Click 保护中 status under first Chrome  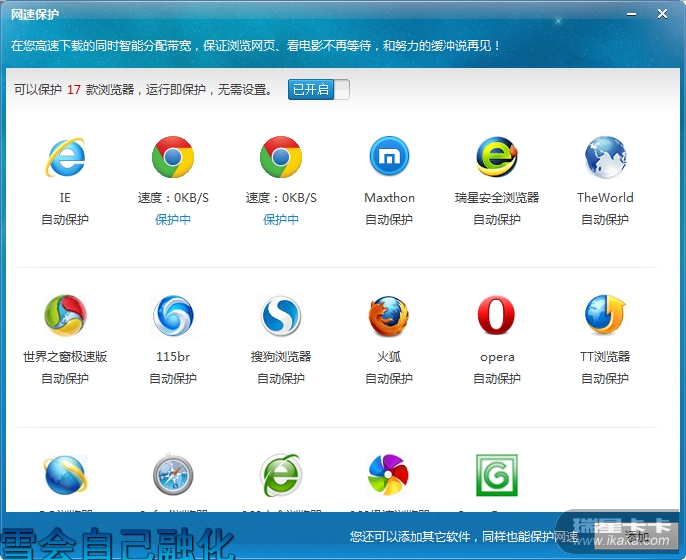(173, 220)
